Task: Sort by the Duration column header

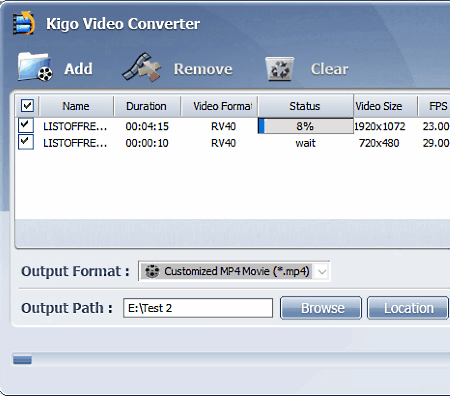Action: click(146, 106)
